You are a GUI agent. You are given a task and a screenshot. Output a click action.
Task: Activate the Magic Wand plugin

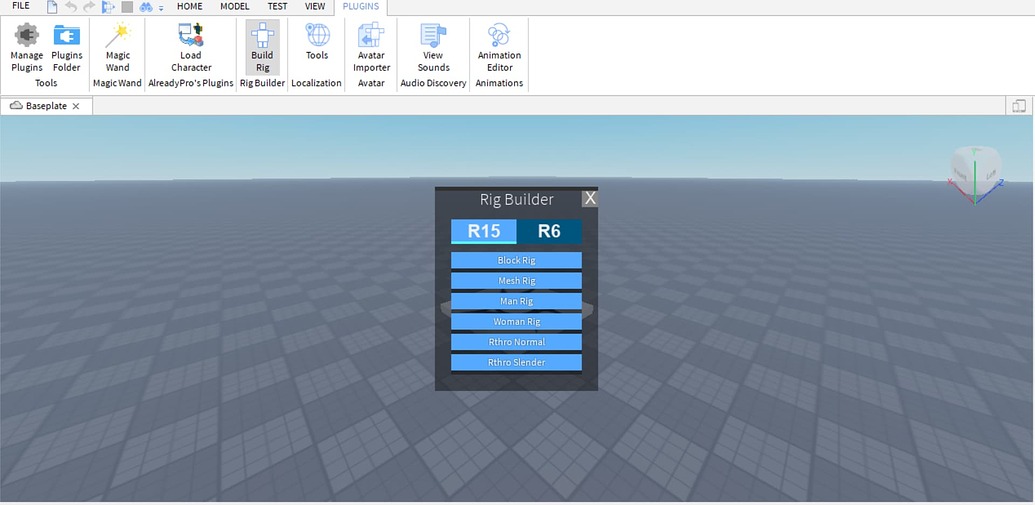(118, 47)
